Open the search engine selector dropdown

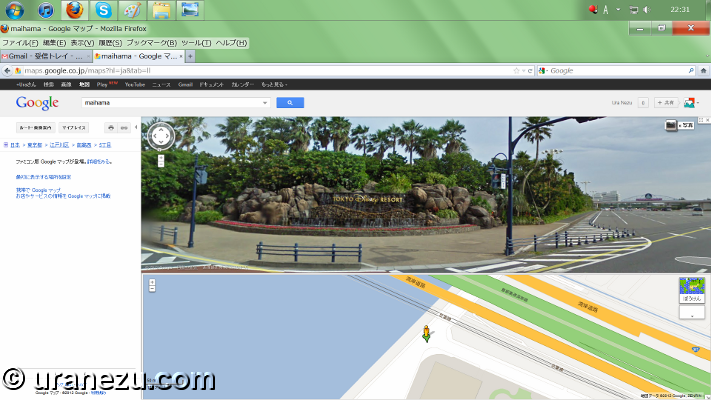click(543, 71)
